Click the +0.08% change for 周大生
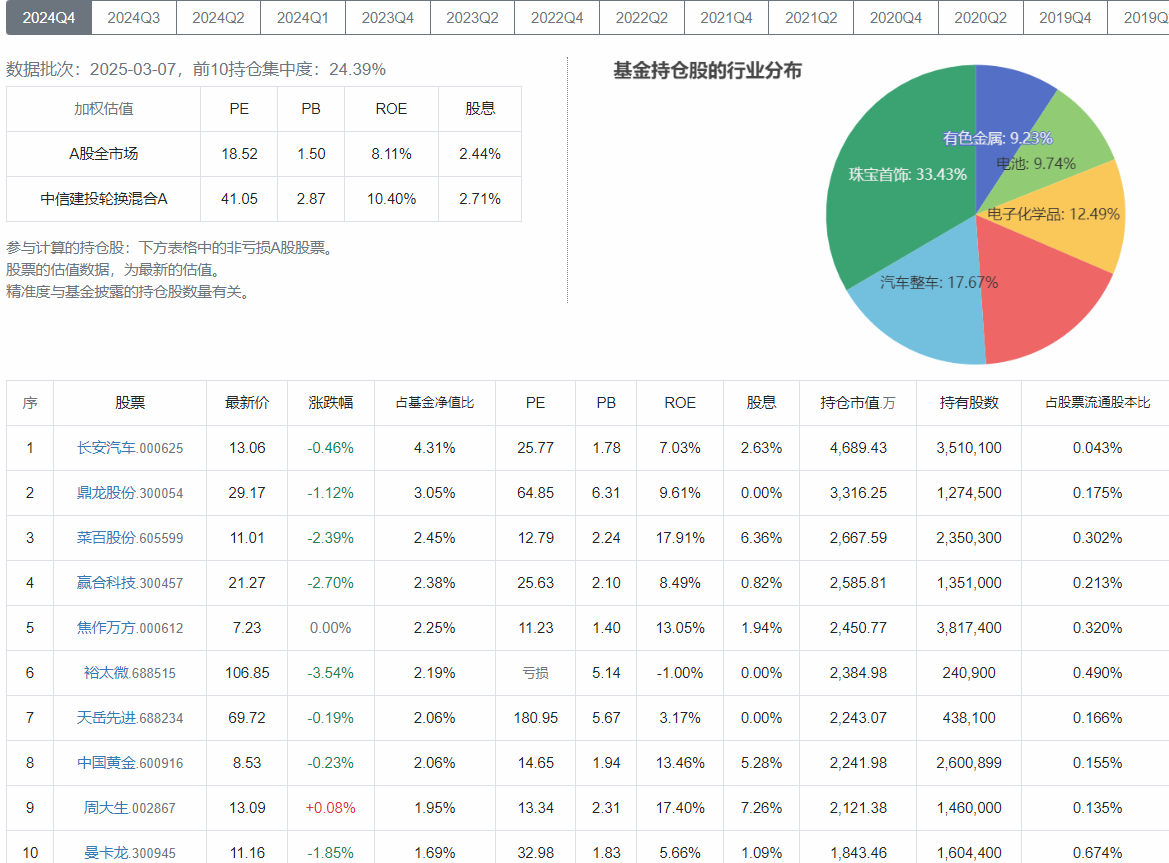This screenshot has width=1169, height=863. [330, 808]
